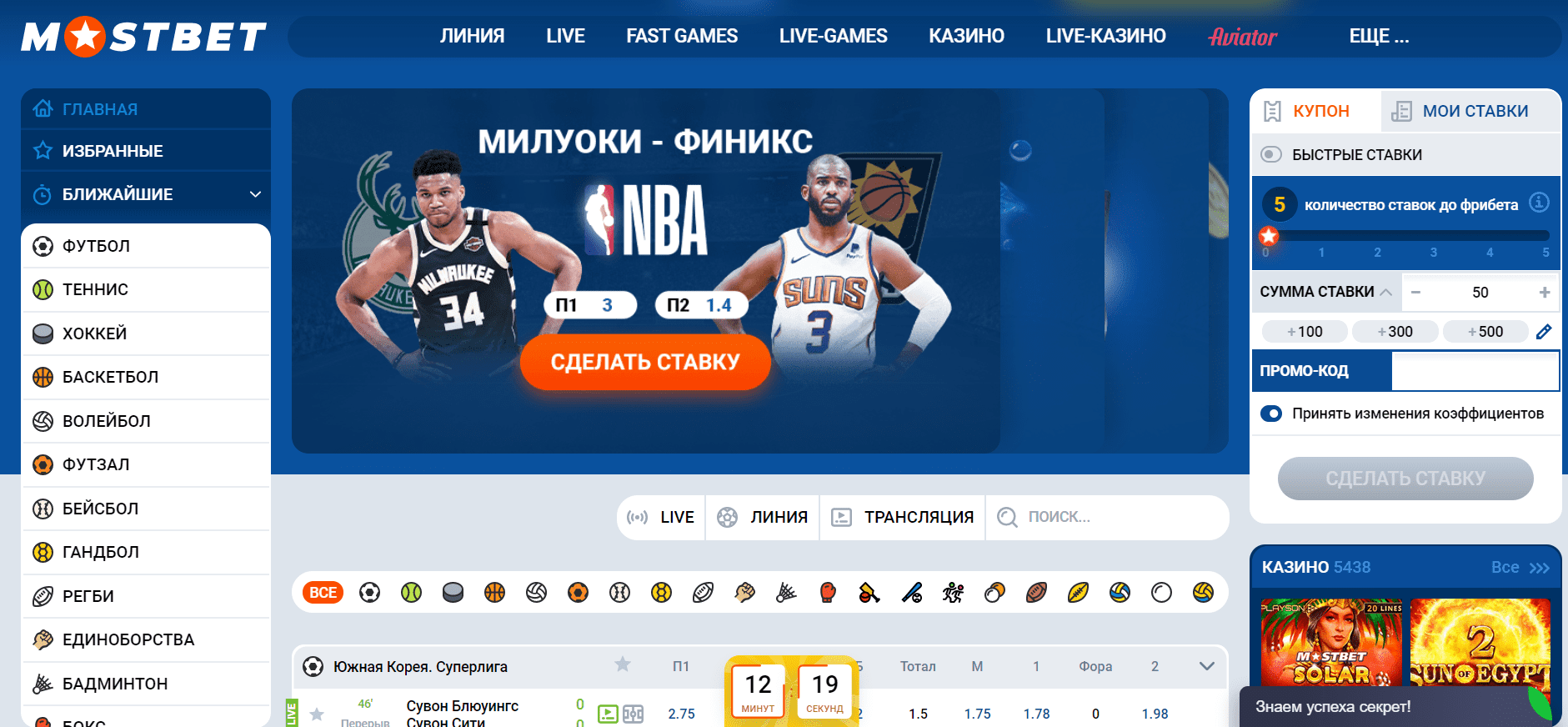The image size is (1568, 727).
Task: Collapse the Сумма ставки chevron
Action: click(1385, 292)
